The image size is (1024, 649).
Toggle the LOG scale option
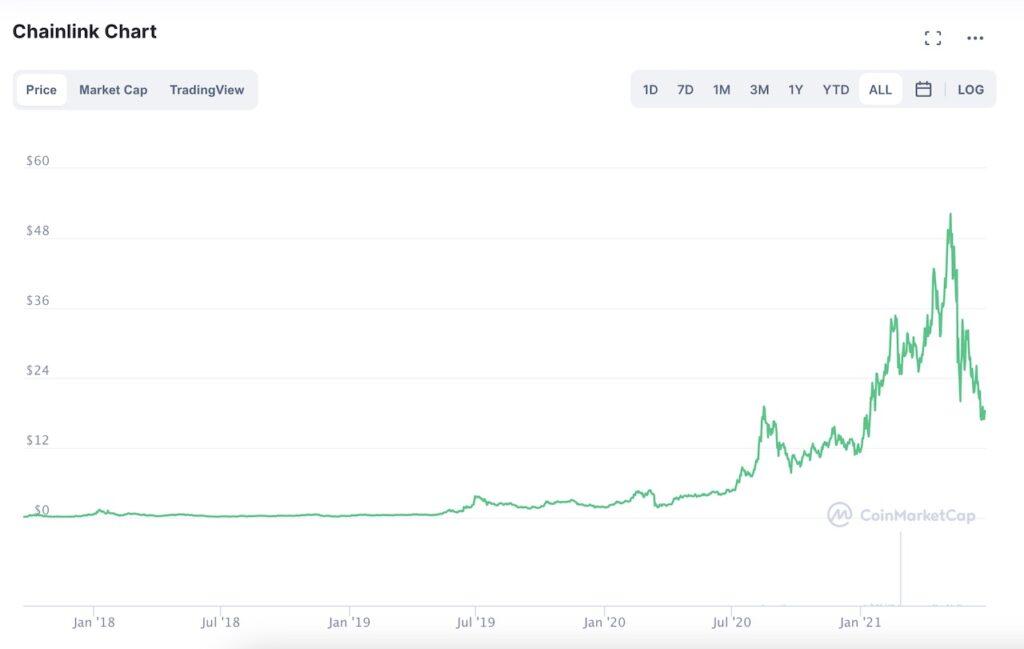pos(970,89)
